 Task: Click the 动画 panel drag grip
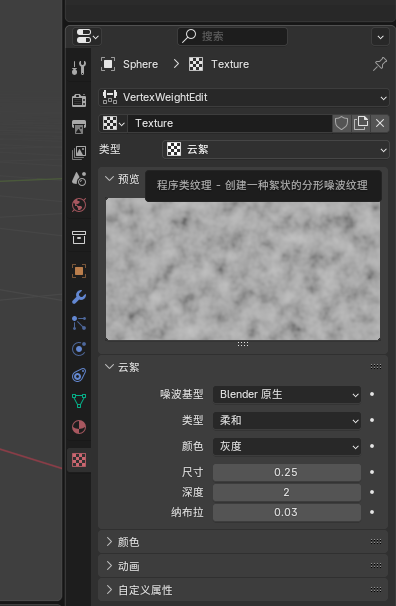[376, 566]
